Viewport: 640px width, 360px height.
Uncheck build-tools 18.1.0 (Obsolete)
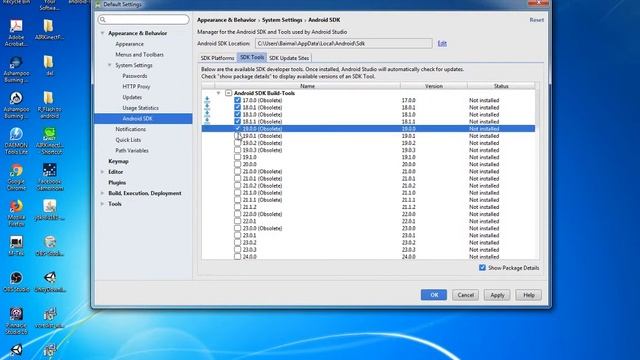[238, 114]
